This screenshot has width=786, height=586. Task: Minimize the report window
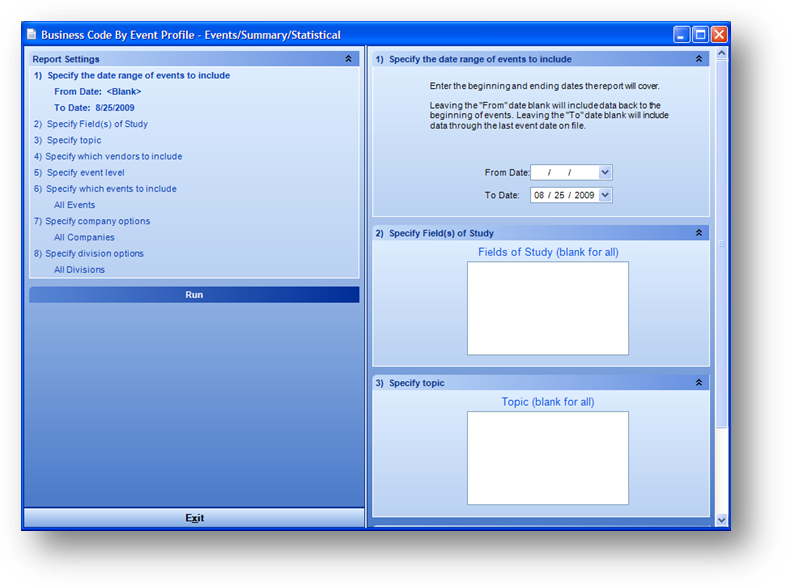coord(681,35)
